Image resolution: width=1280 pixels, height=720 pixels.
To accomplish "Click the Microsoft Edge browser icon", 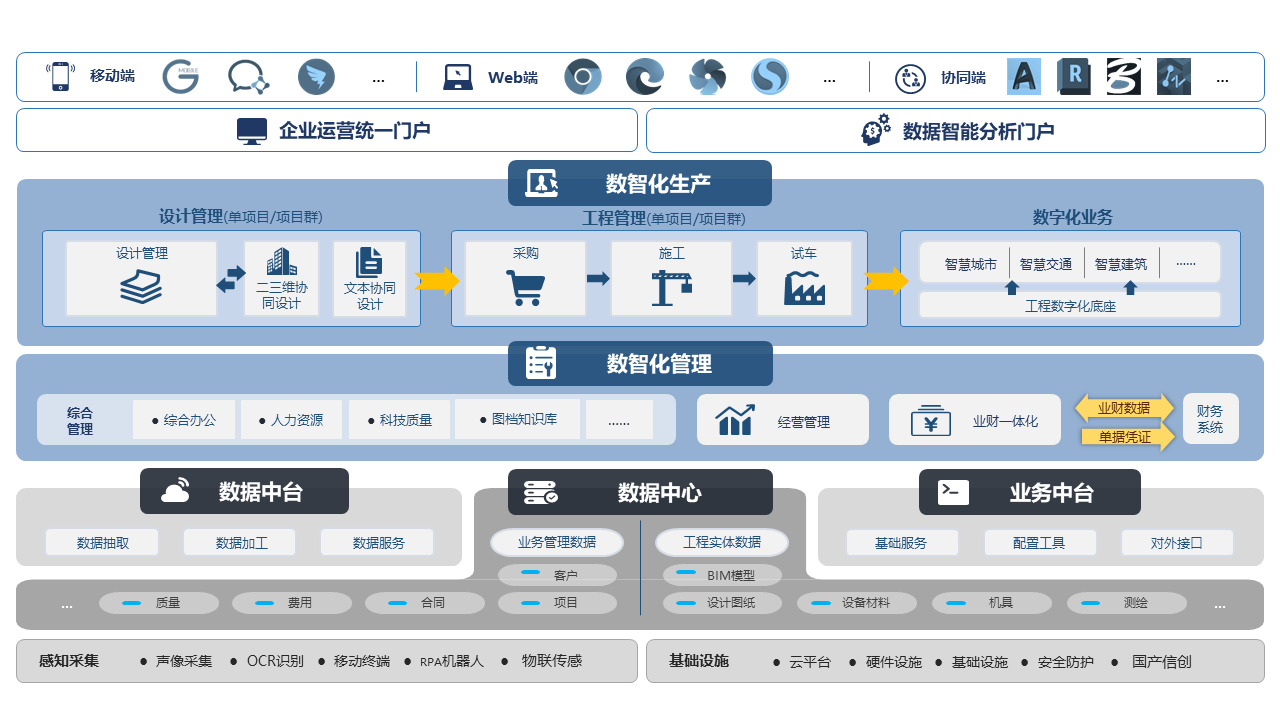I will click(x=644, y=77).
